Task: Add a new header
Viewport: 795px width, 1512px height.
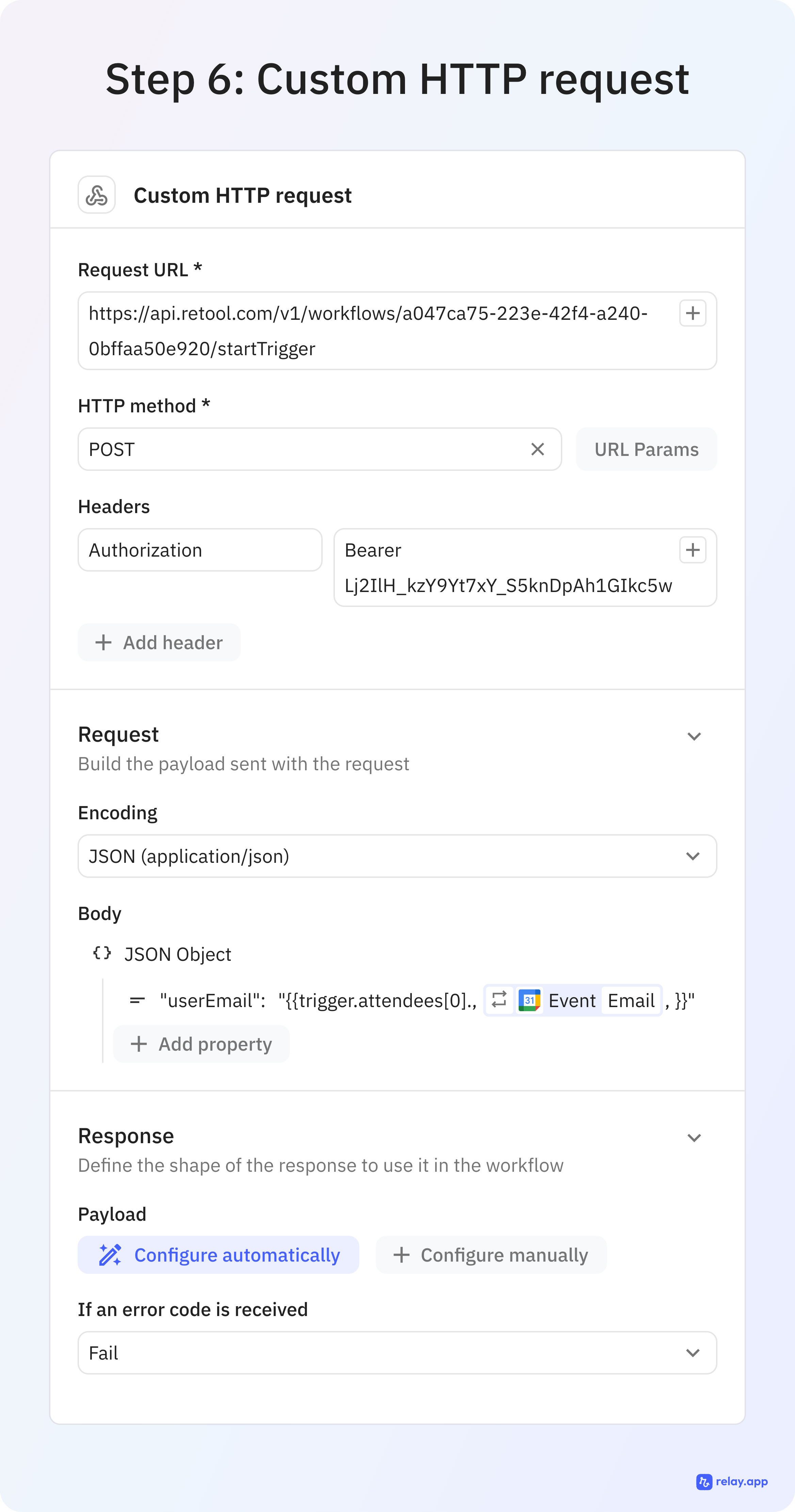Action: 159,643
